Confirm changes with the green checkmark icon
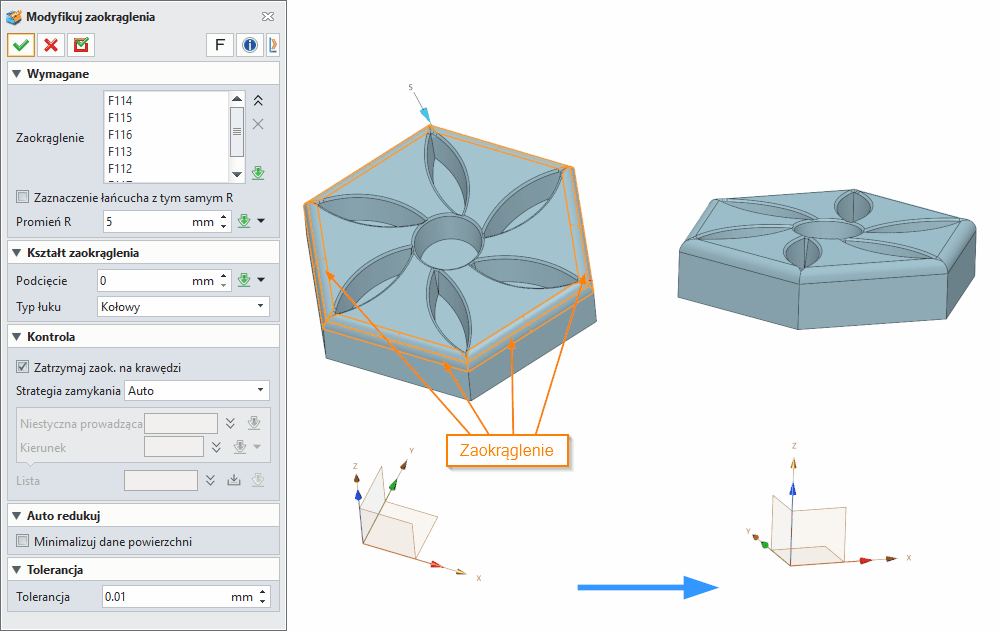1000x631 pixels. [21, 44]
